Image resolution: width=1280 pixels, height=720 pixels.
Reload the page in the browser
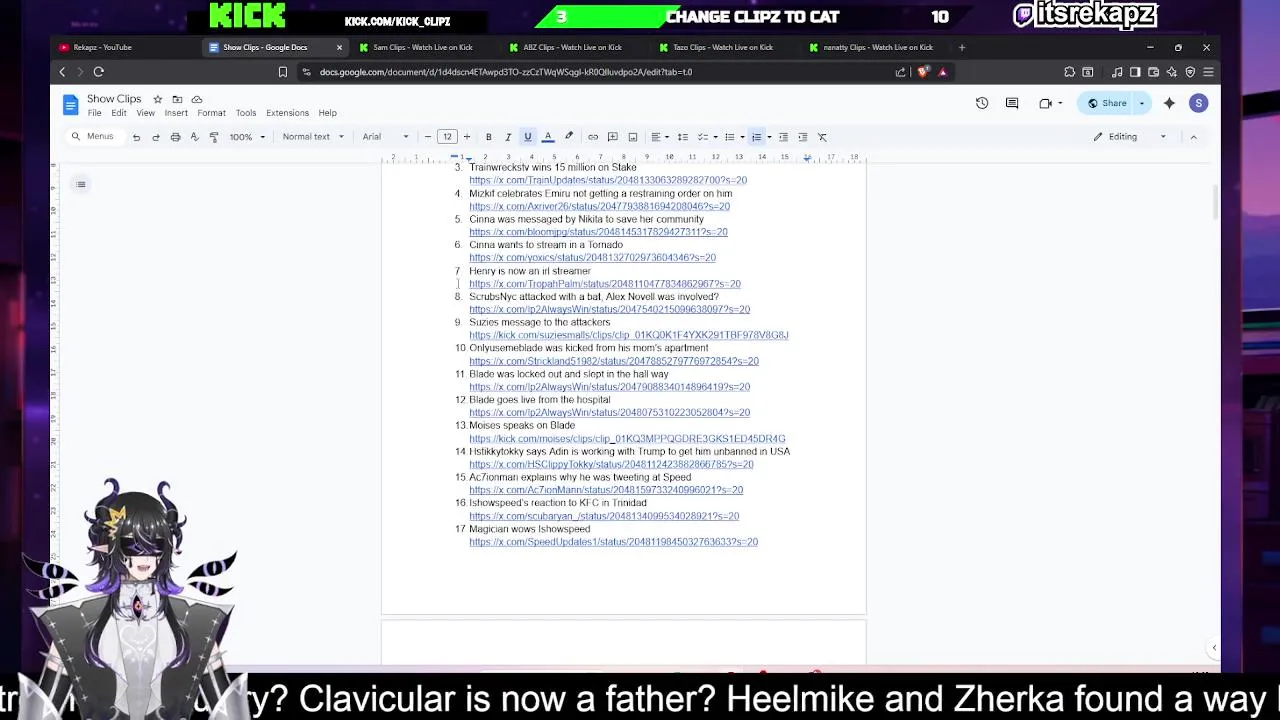(98, 72)
